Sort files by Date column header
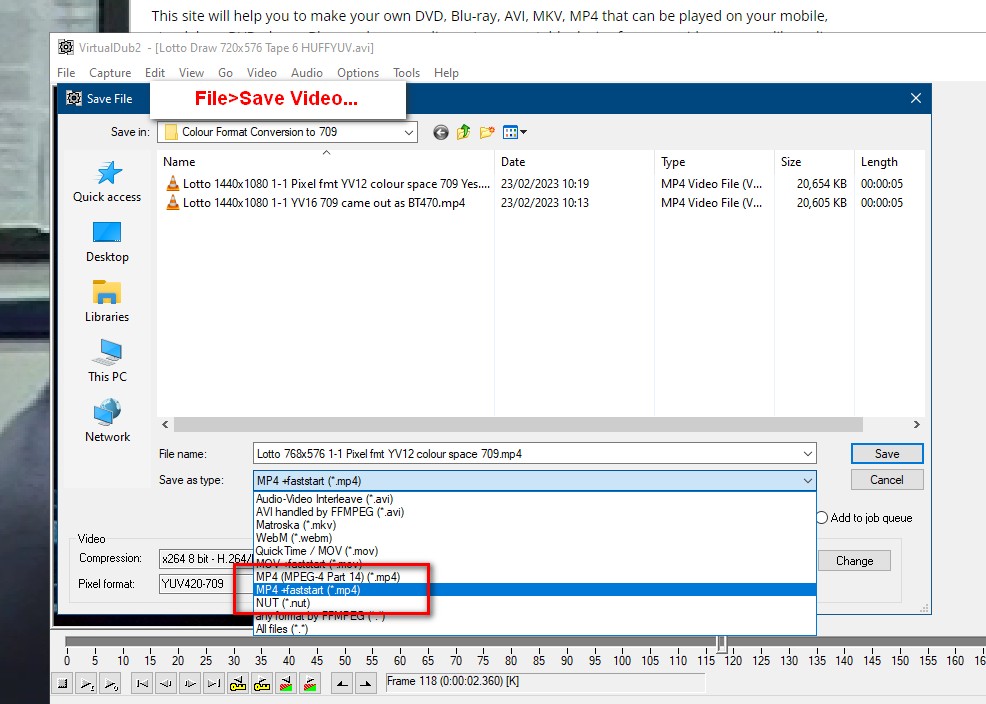This screenshot has height=704, width=986. [574, 162]
